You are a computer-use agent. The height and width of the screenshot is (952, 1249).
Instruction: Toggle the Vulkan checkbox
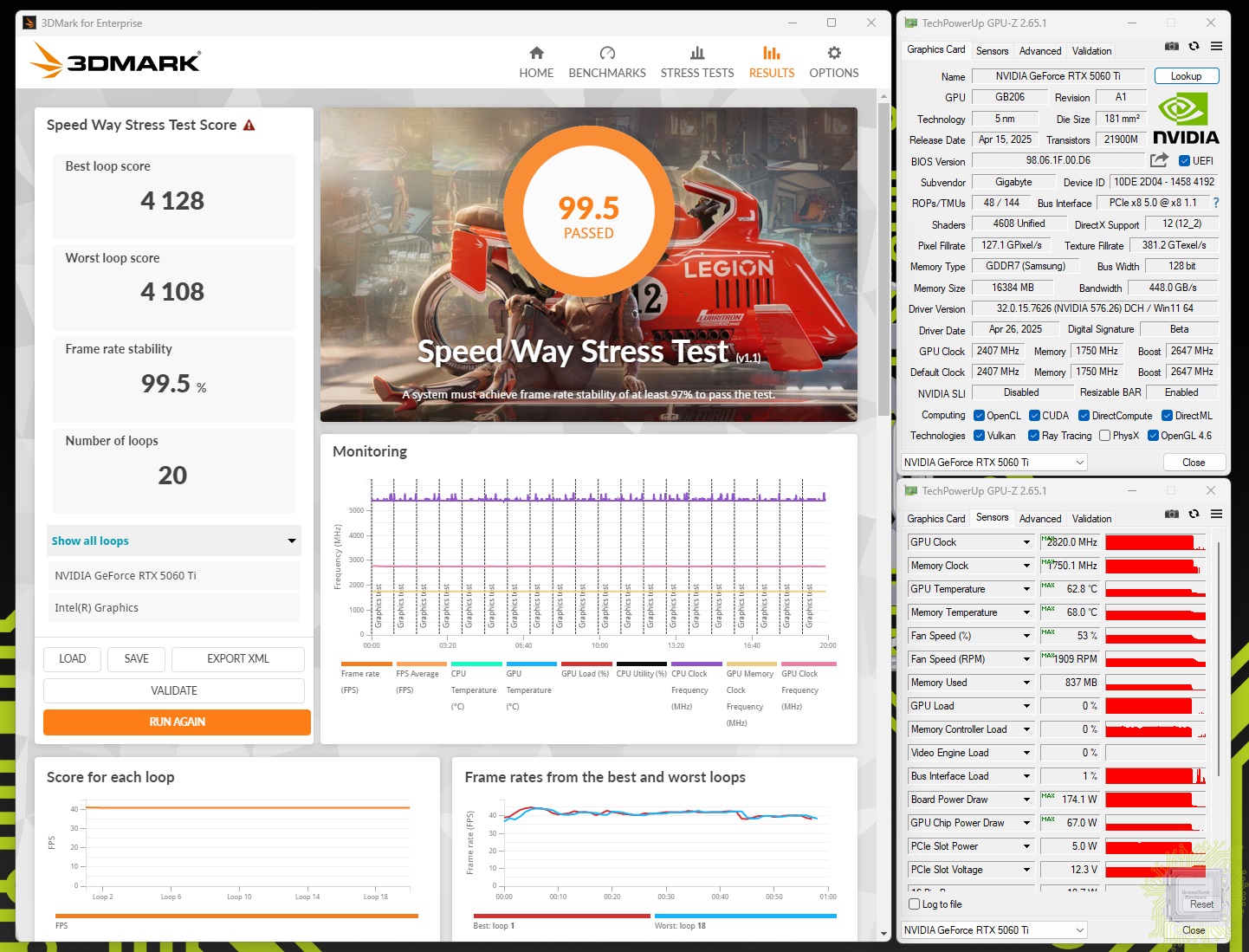(979, 436)
